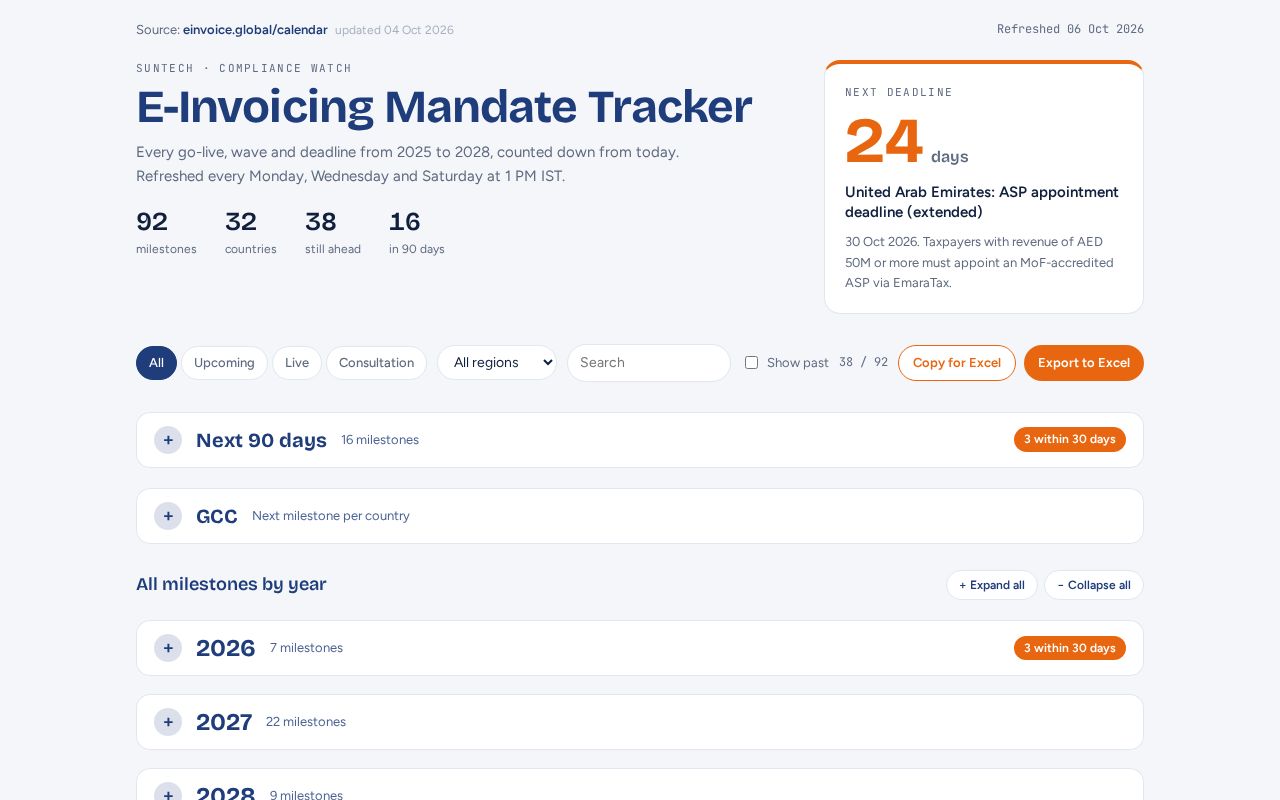Click the 'NEXT DEADLINE' card label

[899, 92]
